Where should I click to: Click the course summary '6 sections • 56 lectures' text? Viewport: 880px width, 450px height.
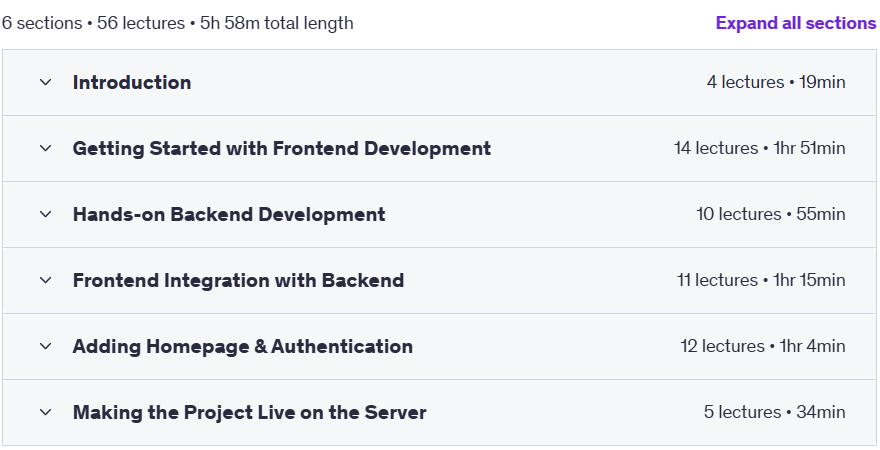(x=93, y=24)
